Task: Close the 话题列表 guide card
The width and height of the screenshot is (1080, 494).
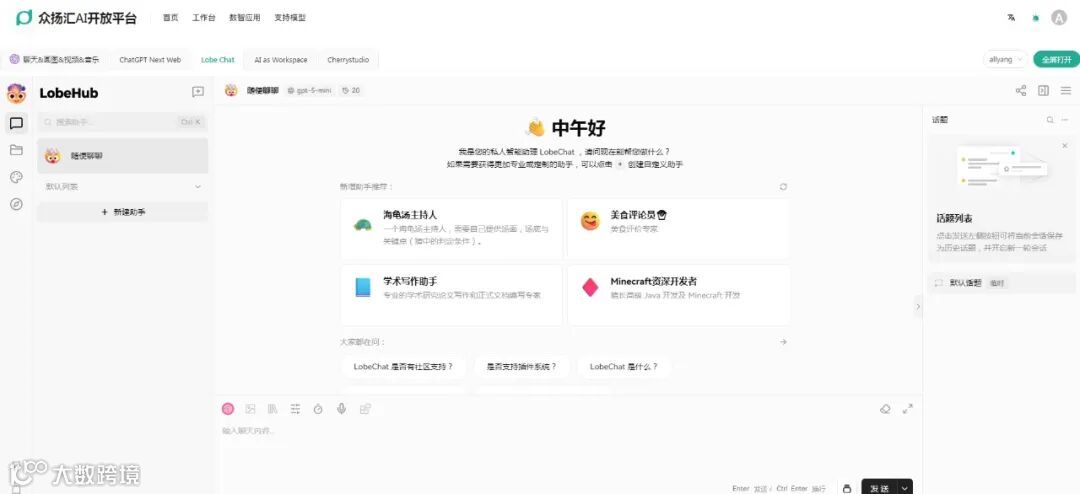Action: [1065, 145]
